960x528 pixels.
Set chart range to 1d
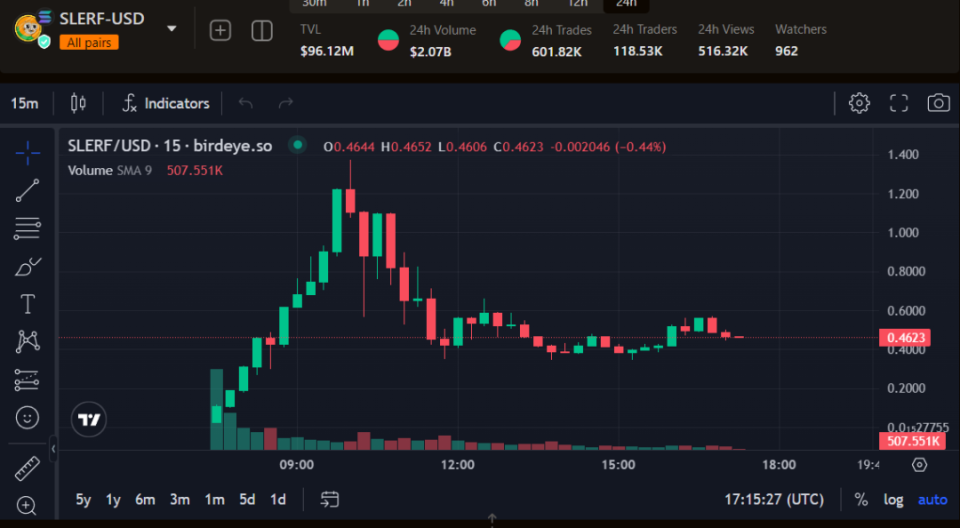[278, 500]
